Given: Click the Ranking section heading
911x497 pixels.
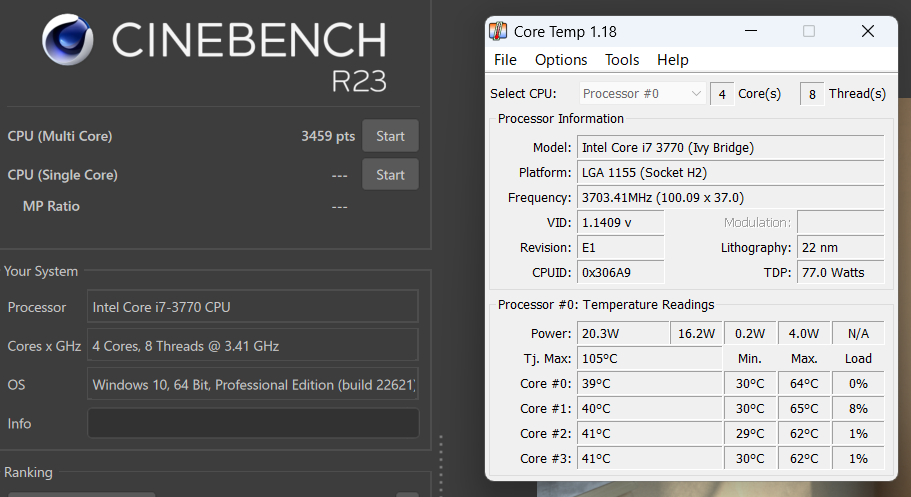Looking at the screenshot, I should [x=28, y=472].
